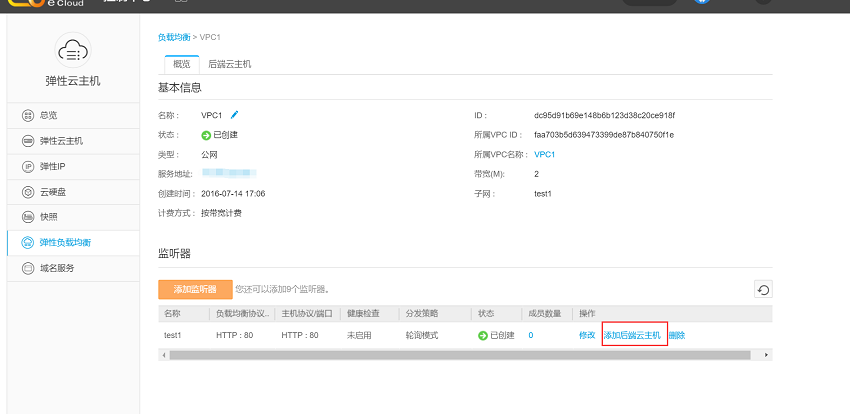Click the edit pencil icon beside VPC1 name
Viewport: 850px width, 414px height.
235,115
